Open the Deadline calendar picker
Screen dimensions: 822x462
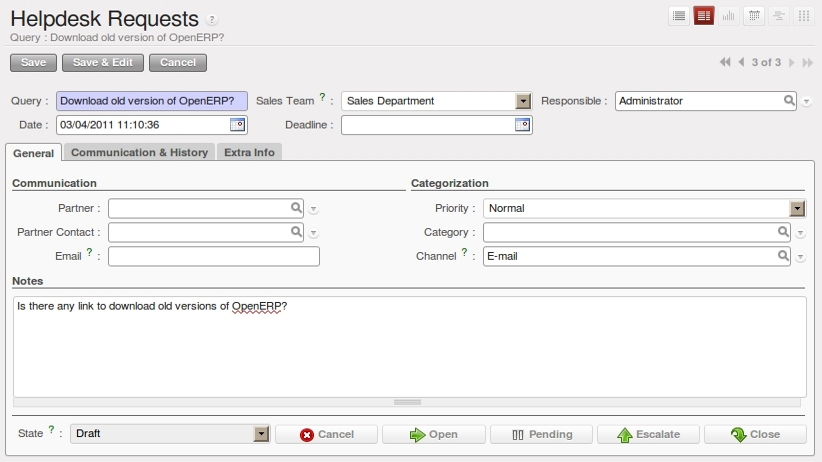[x=522, y=125]
